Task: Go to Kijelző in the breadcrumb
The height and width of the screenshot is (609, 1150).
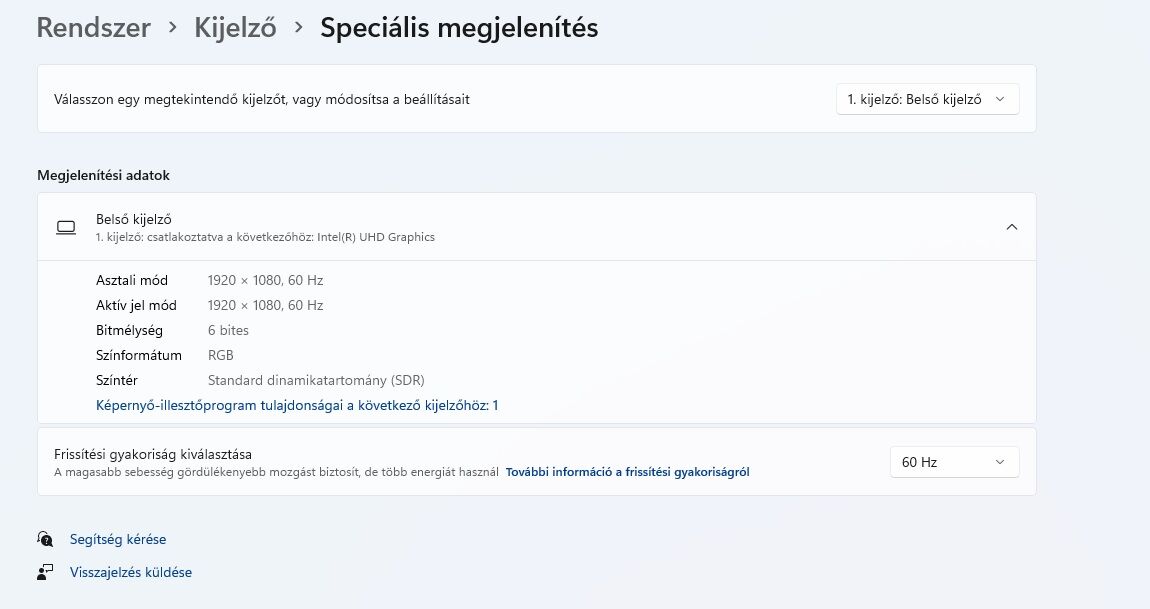Action: point(235,28)
